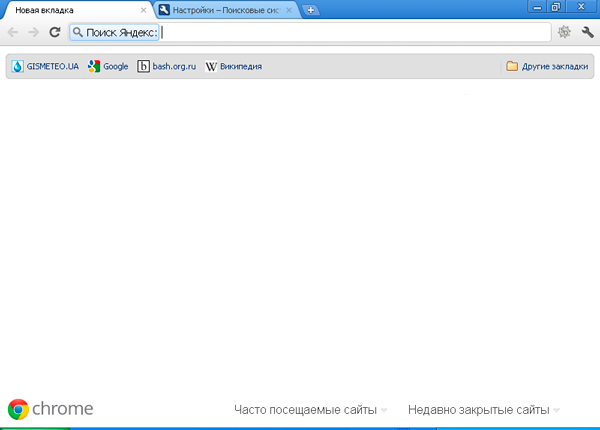600x430 pixels.
Task: Close the Настройки tab
Action: (289, 10)
